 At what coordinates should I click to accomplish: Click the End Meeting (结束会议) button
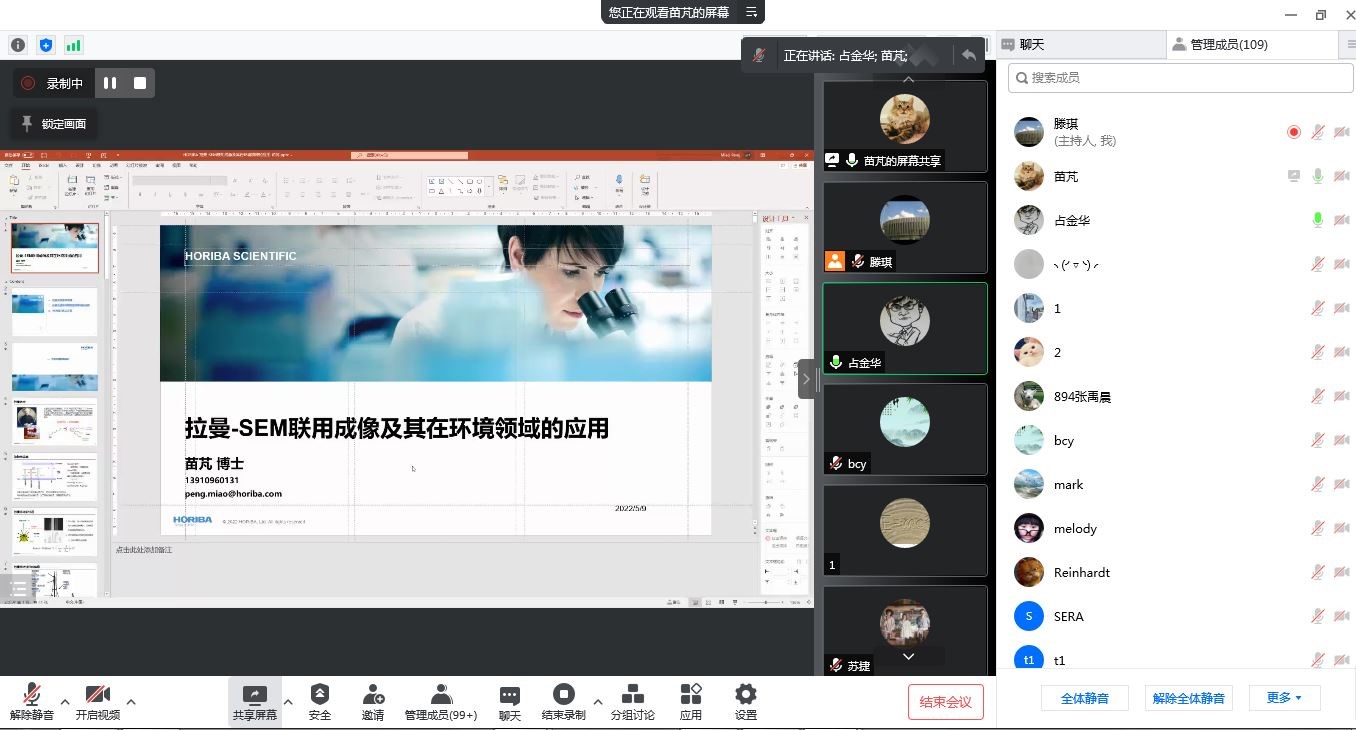tap(945, 702)
